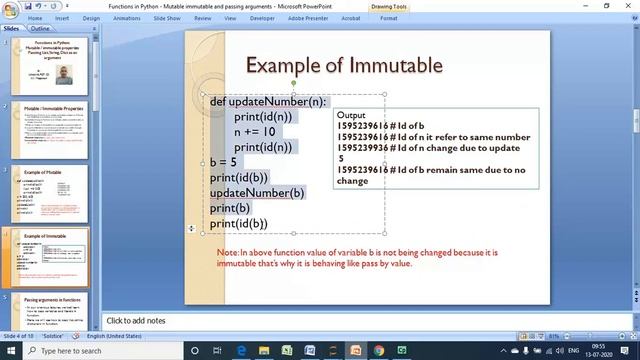Click the green rotation handle of text box
This screenshot has width=640, height=360.
[x=293, y=83]
